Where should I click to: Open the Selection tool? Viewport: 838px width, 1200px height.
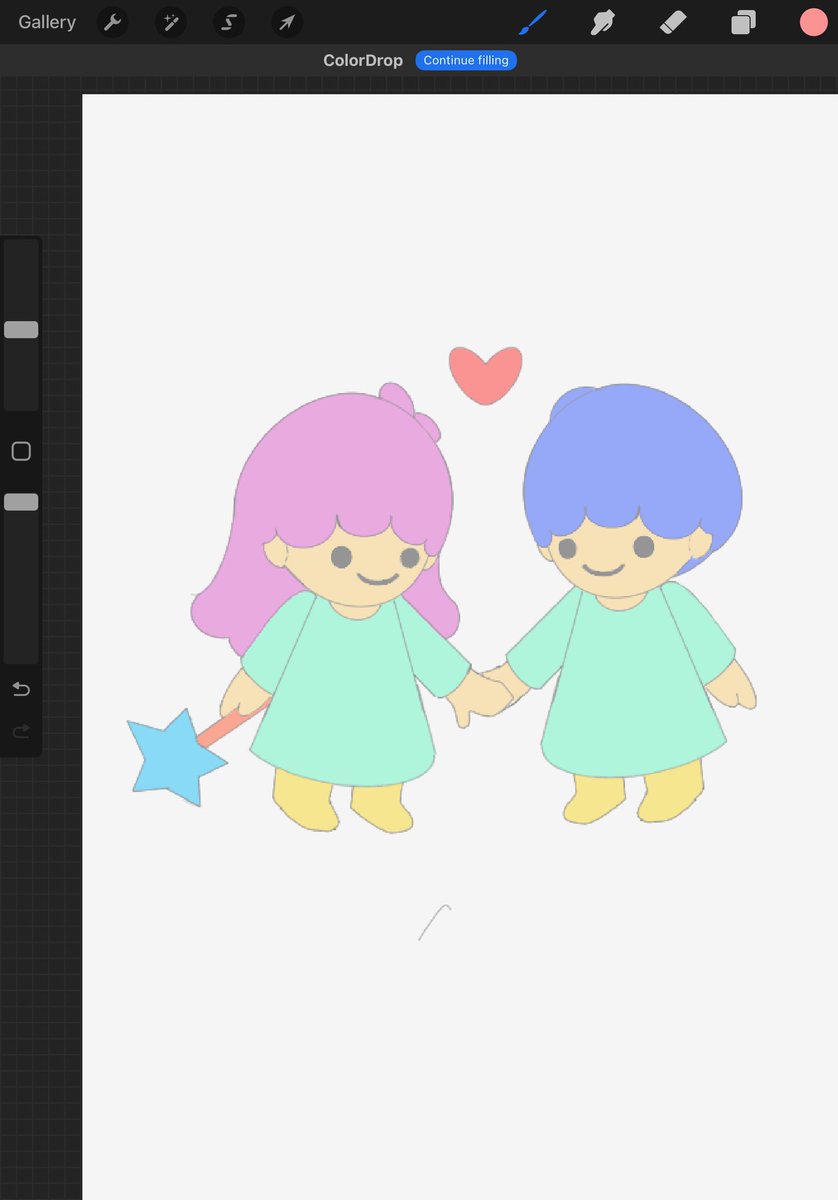[229, 22]
